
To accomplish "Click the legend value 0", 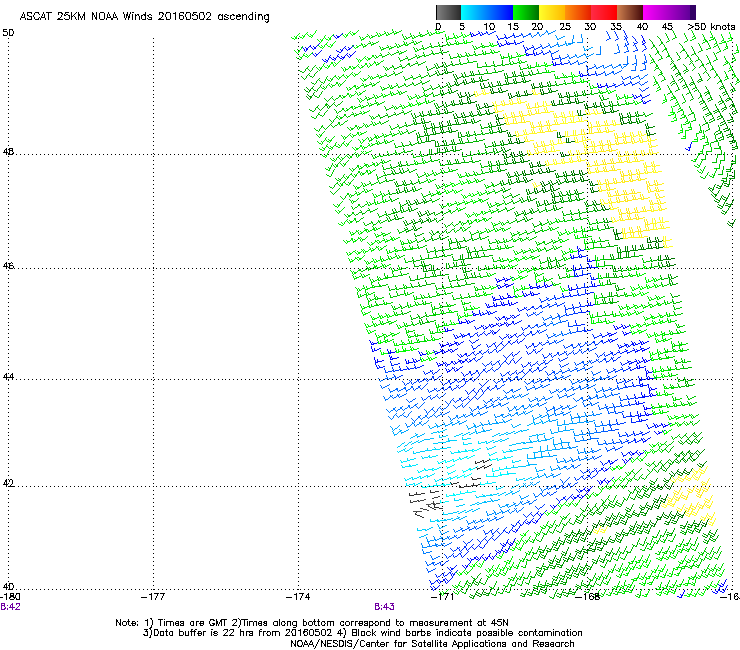I will [x=438, y=27].
